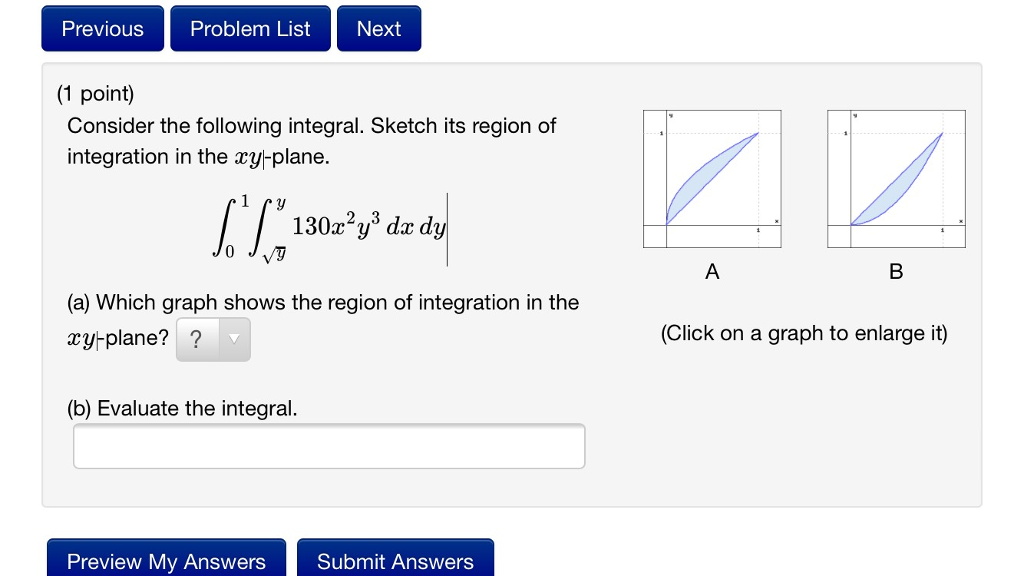Click the Next navigation button
The image size is (1024, 576).
[x=379, y=28]
